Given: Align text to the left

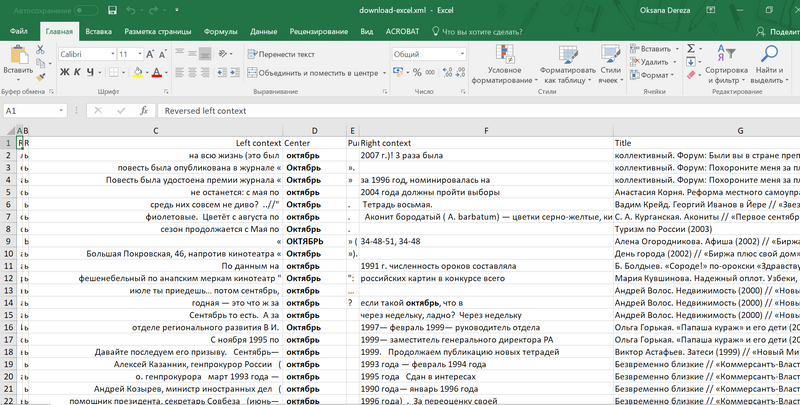Looking at the screenshot, I should click(180, 73).
